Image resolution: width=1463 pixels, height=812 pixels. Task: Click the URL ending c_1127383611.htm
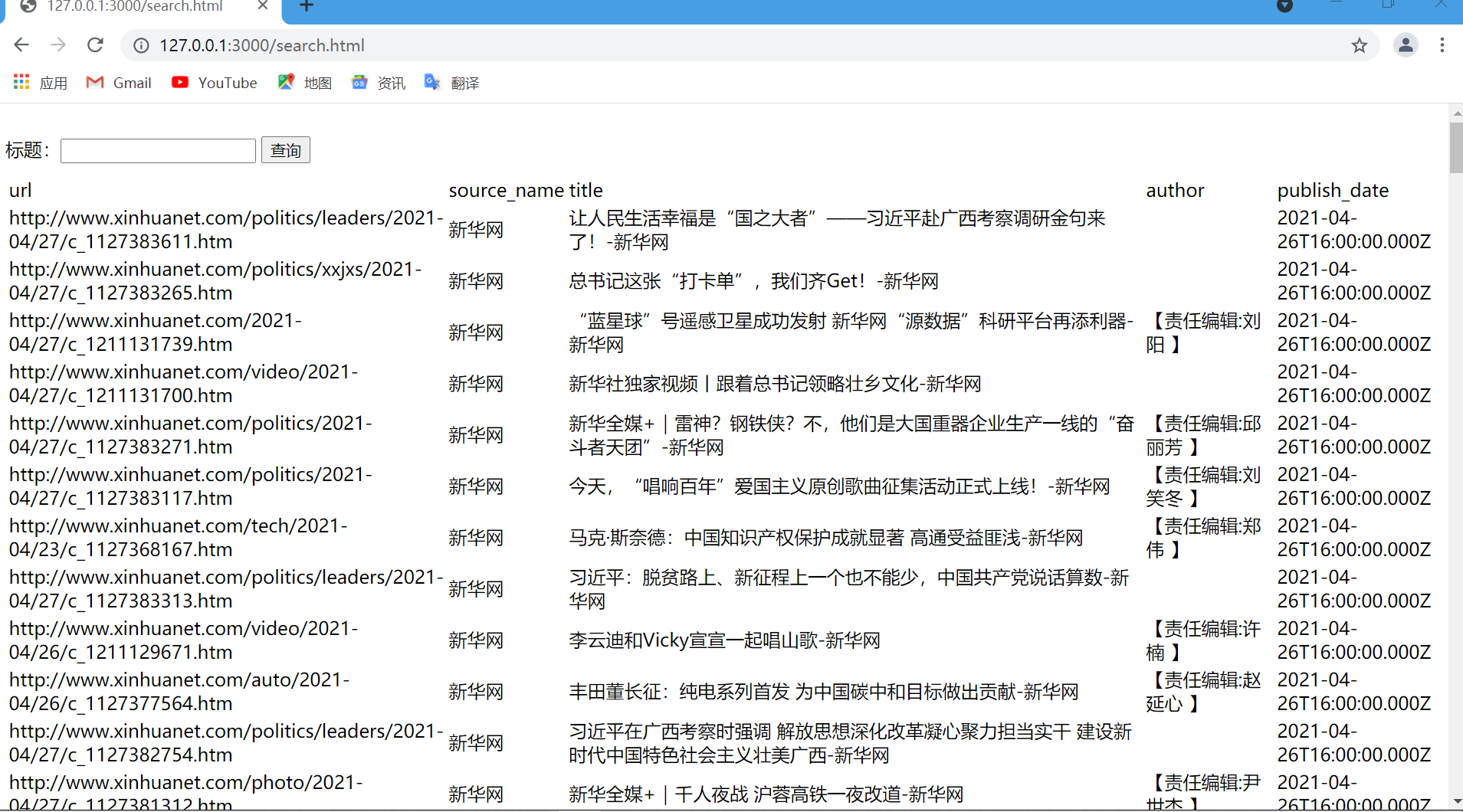(x=227, y=230)
